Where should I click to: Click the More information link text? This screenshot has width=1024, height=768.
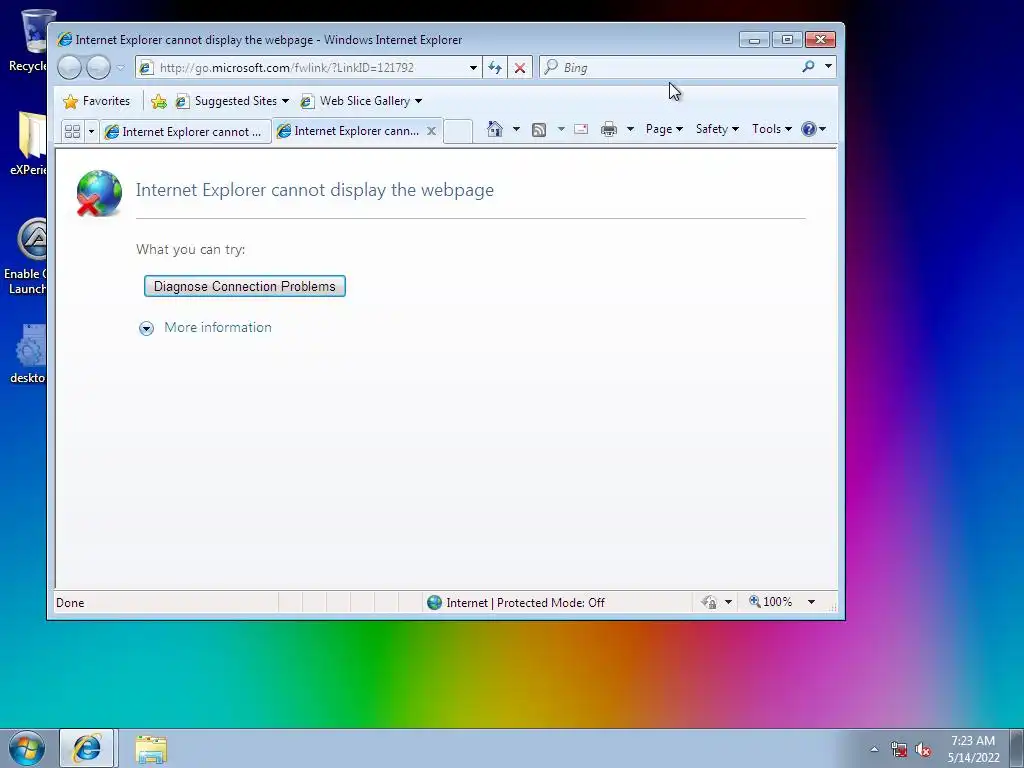tap(217, 327)
